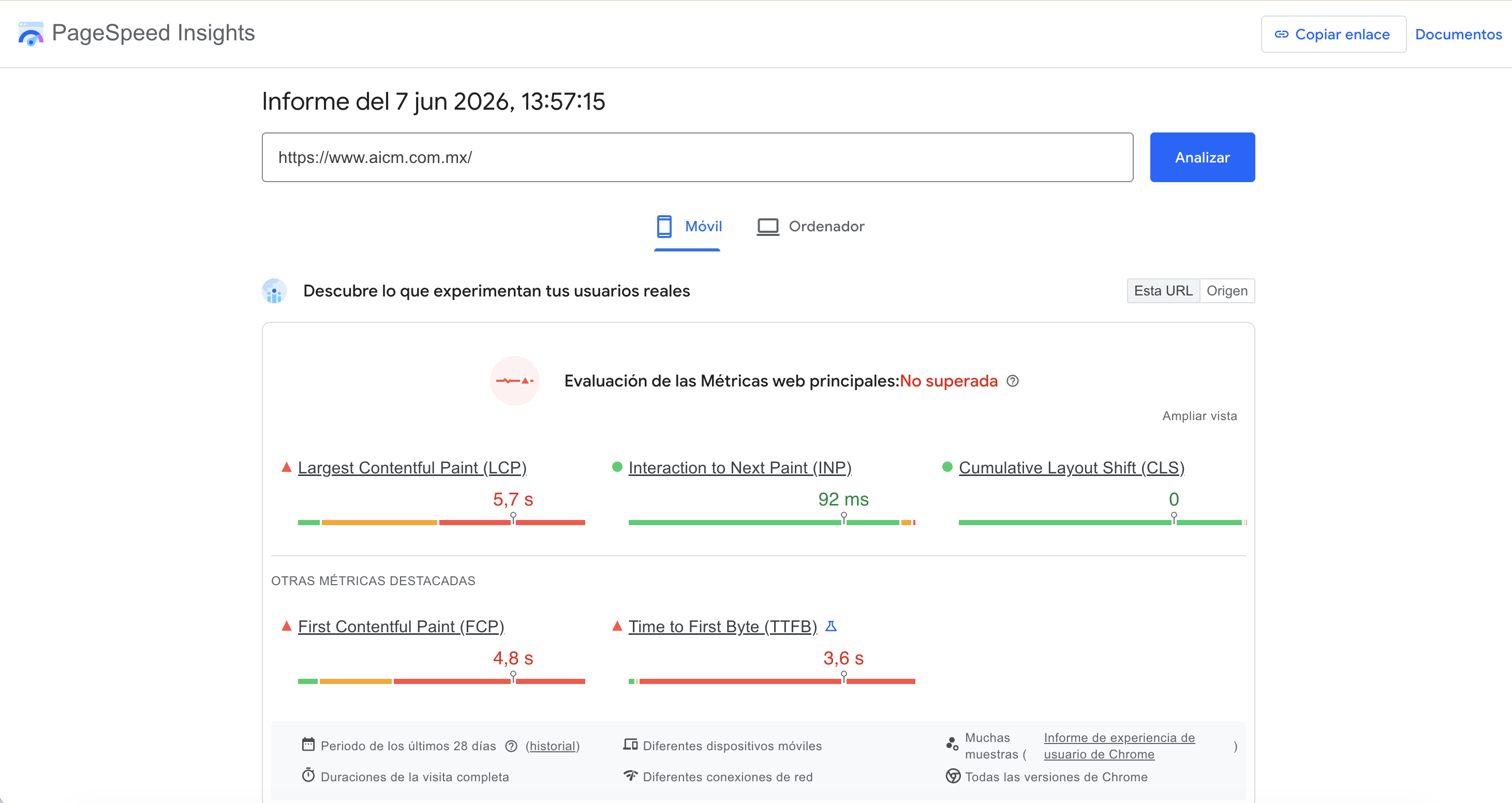Click the experimental flask icon by TTFB
The image size is (1512, 803).
tap(831, 626)
